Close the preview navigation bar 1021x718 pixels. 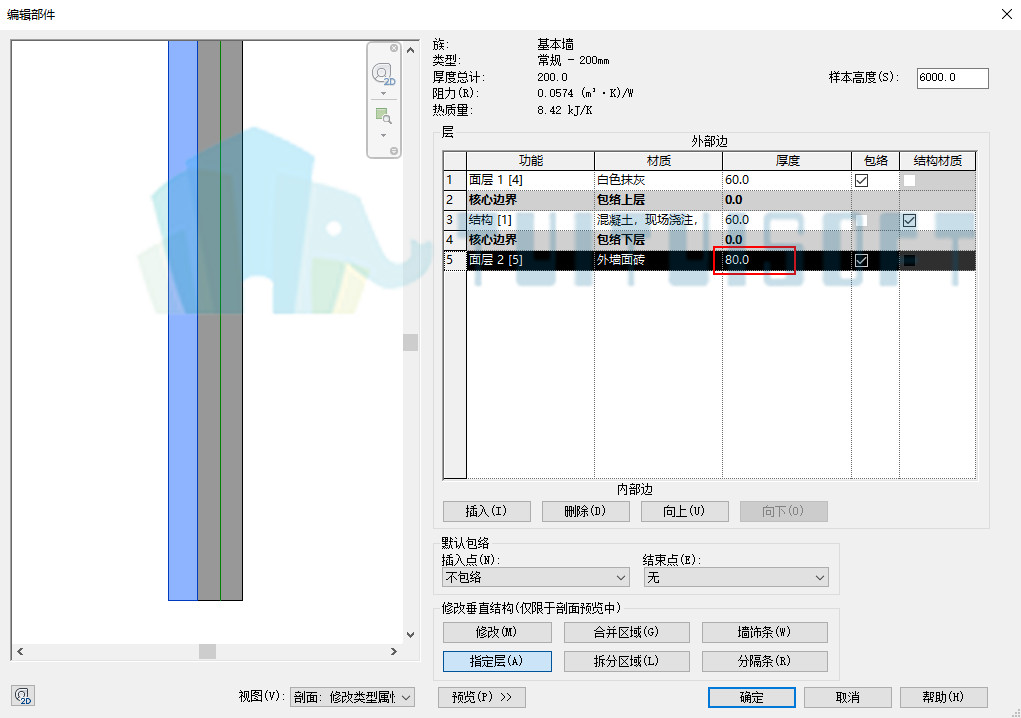[x=394, y=48]
